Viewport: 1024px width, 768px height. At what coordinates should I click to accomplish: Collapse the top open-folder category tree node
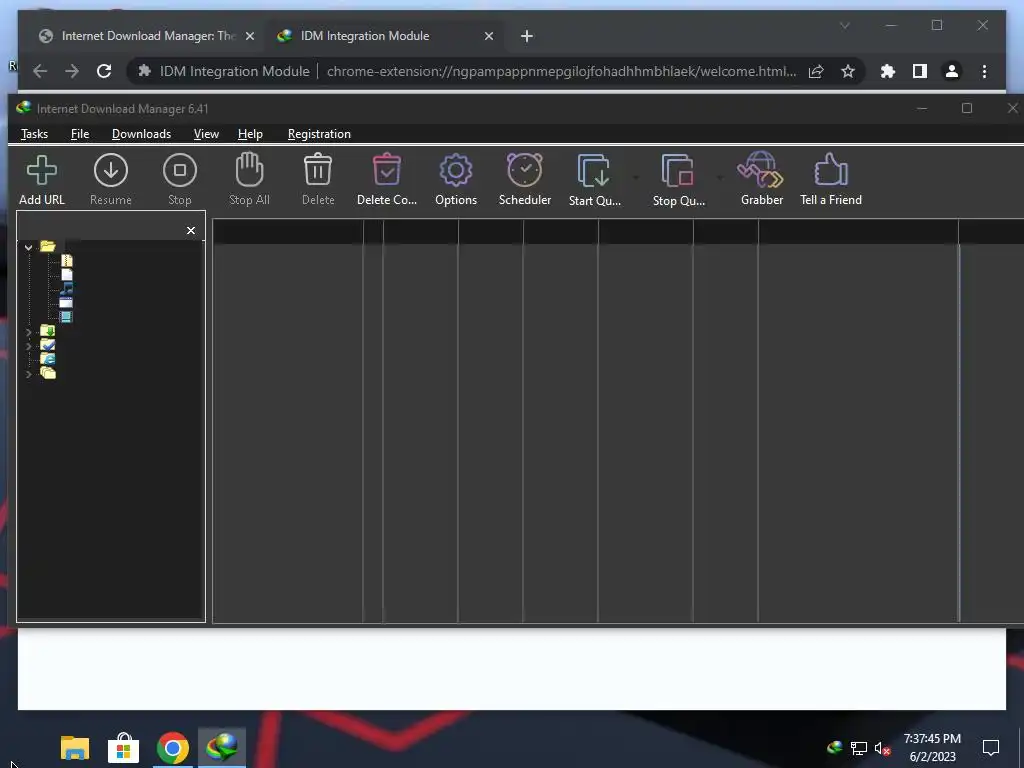tap(28, 248)
